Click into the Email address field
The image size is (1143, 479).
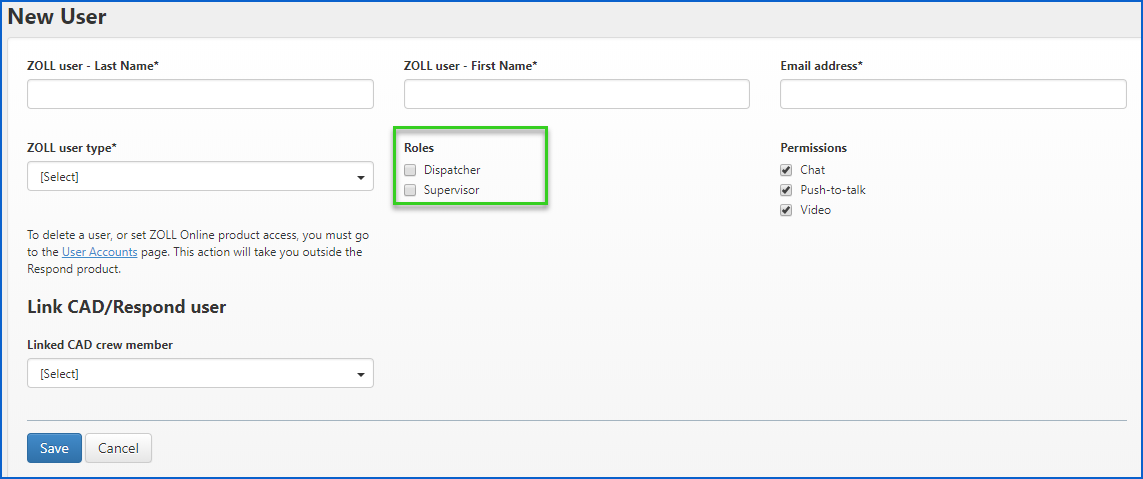click(953, 94)
